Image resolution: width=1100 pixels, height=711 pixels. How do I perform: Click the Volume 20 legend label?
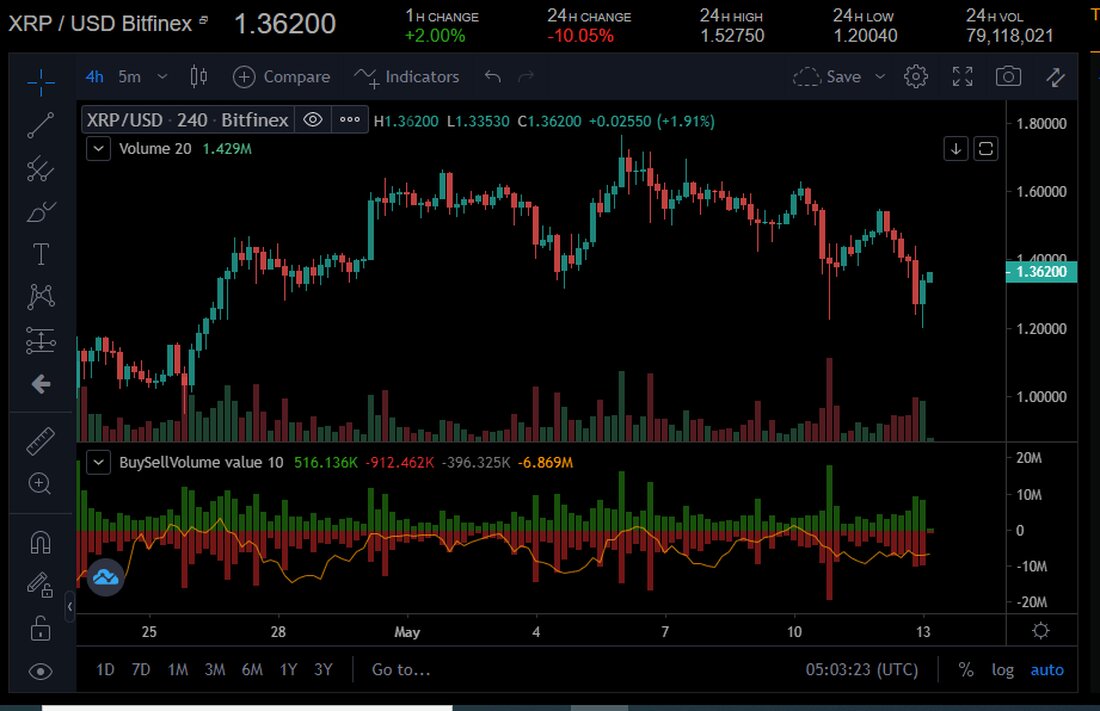tap(155, 149)
